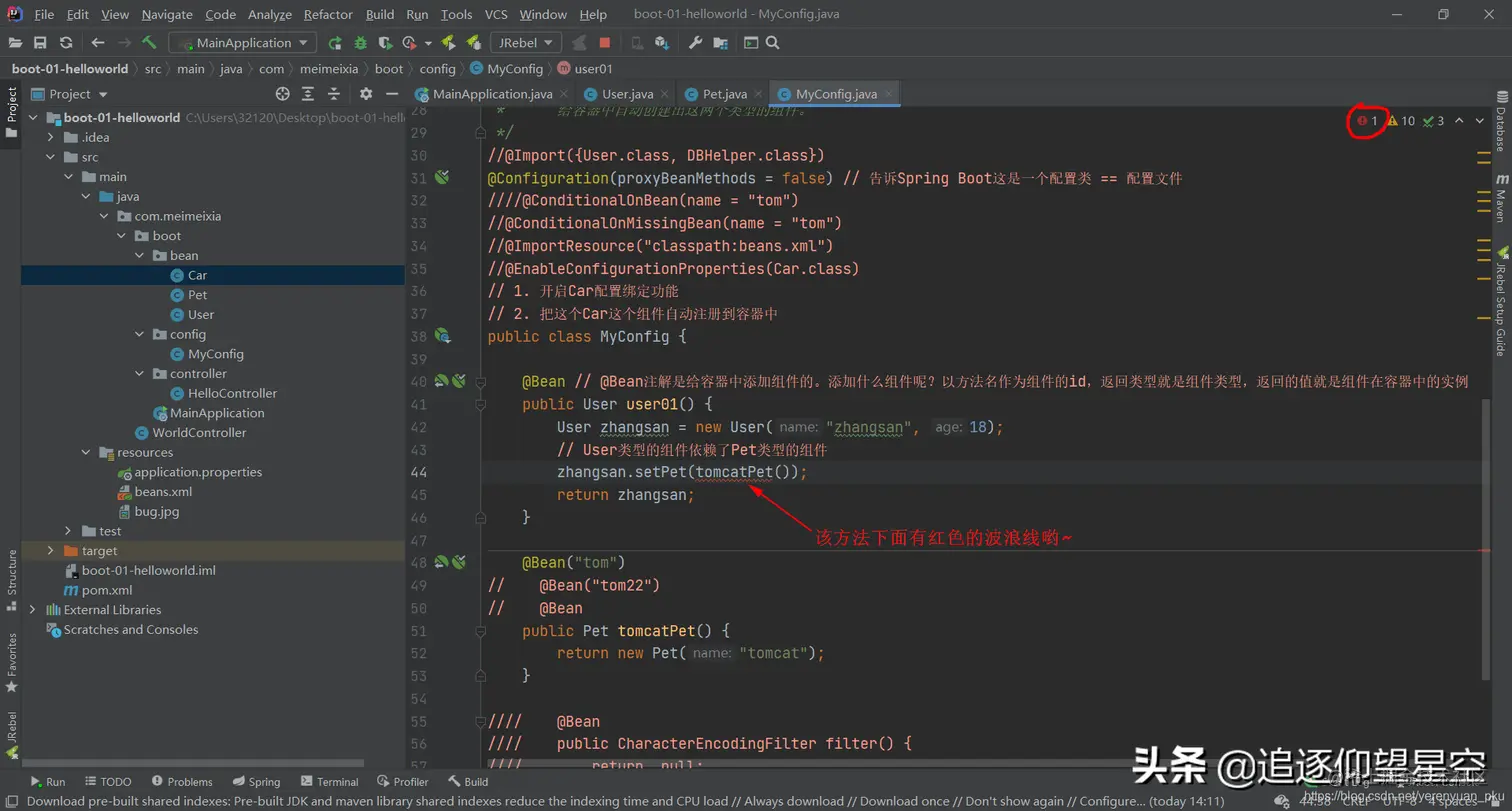Viewport: 1512px width, 811px height.
Task: Click the warnings count 10 indicator
Action: click(x=1401, y=121)
